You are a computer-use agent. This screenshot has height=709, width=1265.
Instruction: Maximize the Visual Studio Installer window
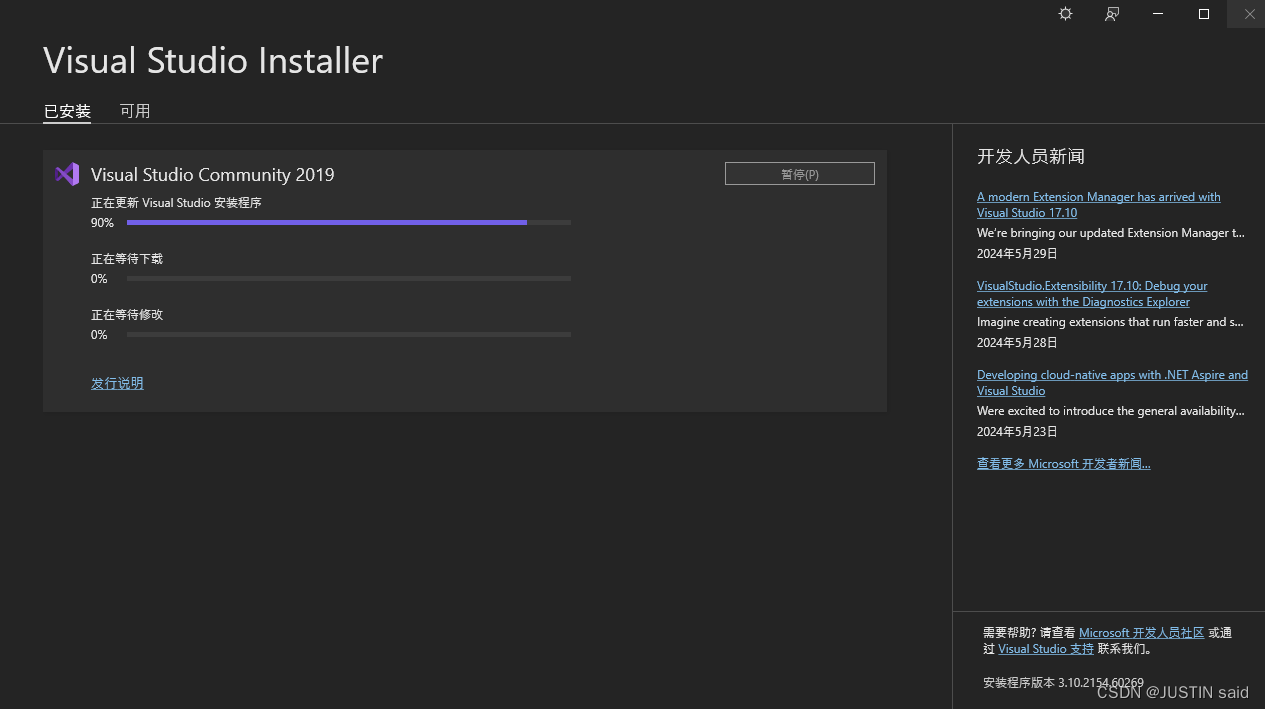click(x=1204, y=14)
